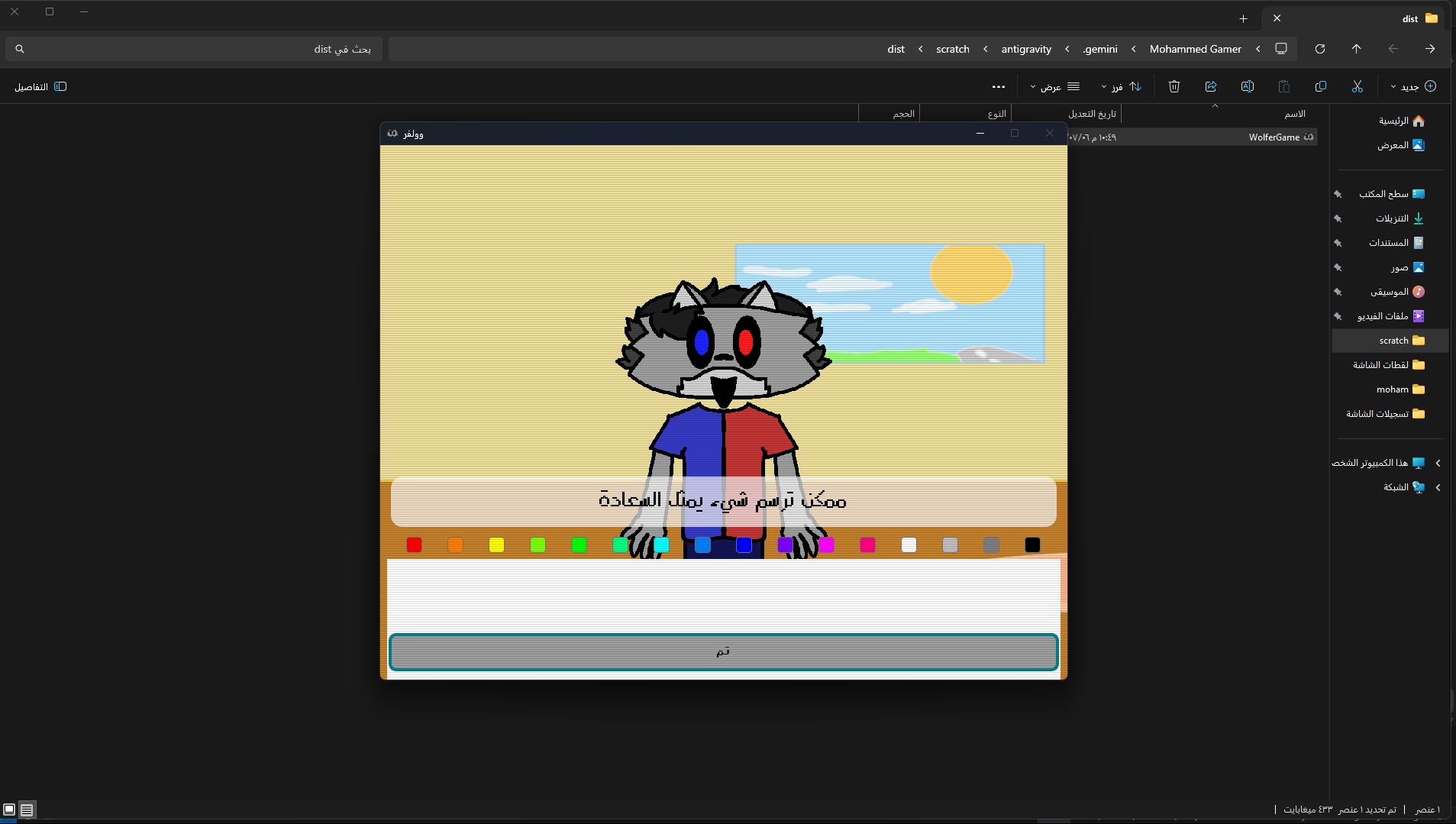Unpin سطح المكتب using its pin icon
The height and width of the screenshot is (824, 1456).
(x=1338, y=194)
